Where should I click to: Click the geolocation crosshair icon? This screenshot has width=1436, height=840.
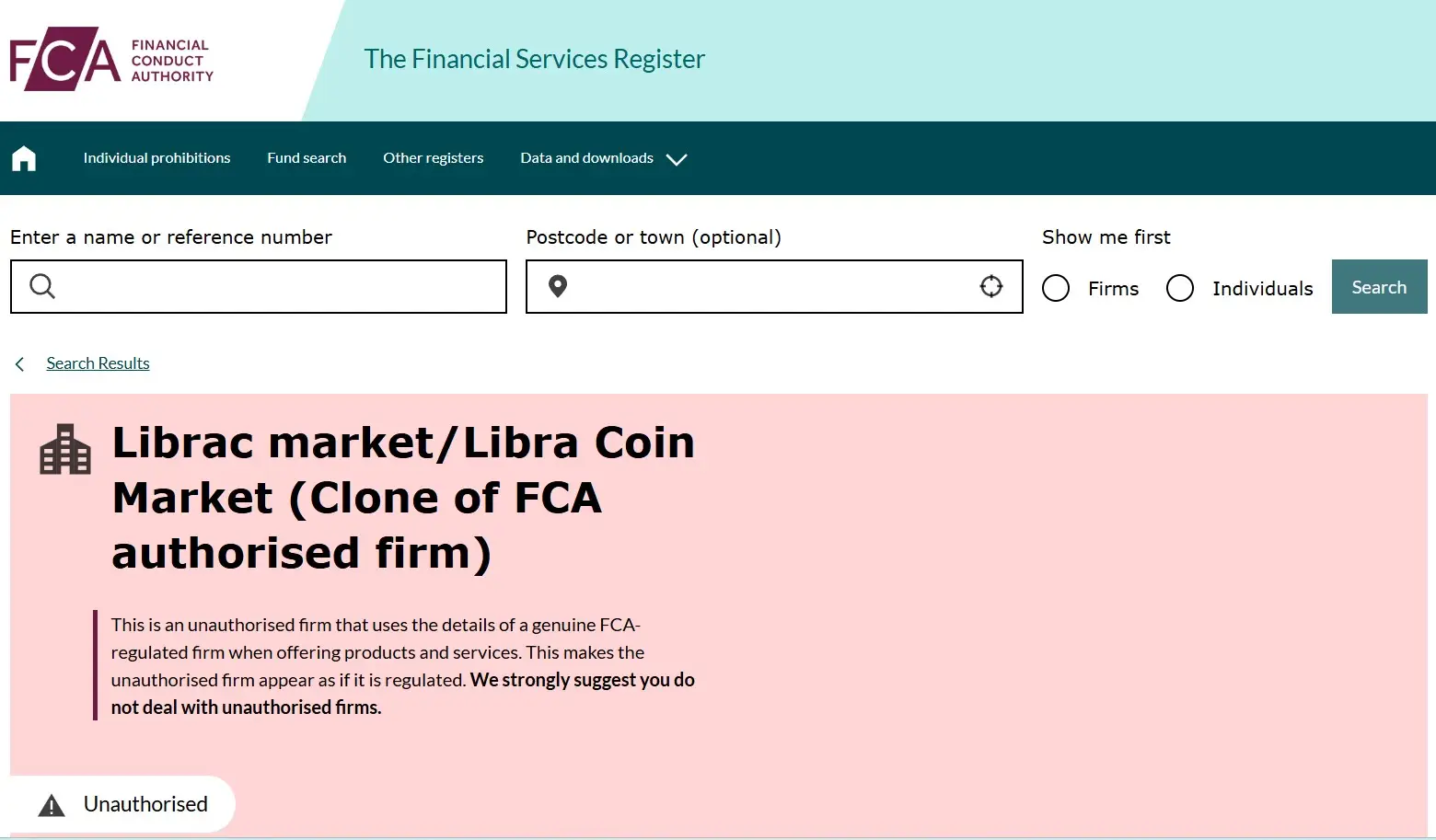991,286
